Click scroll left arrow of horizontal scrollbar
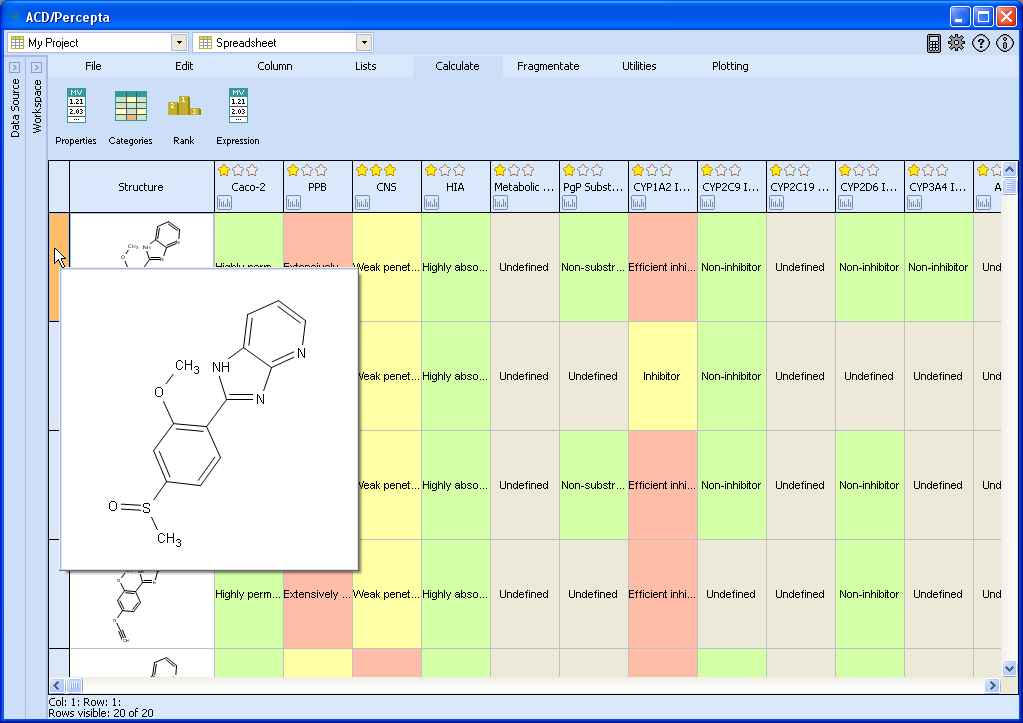The width and height of the screenshot is (1023, 723). 57,685
